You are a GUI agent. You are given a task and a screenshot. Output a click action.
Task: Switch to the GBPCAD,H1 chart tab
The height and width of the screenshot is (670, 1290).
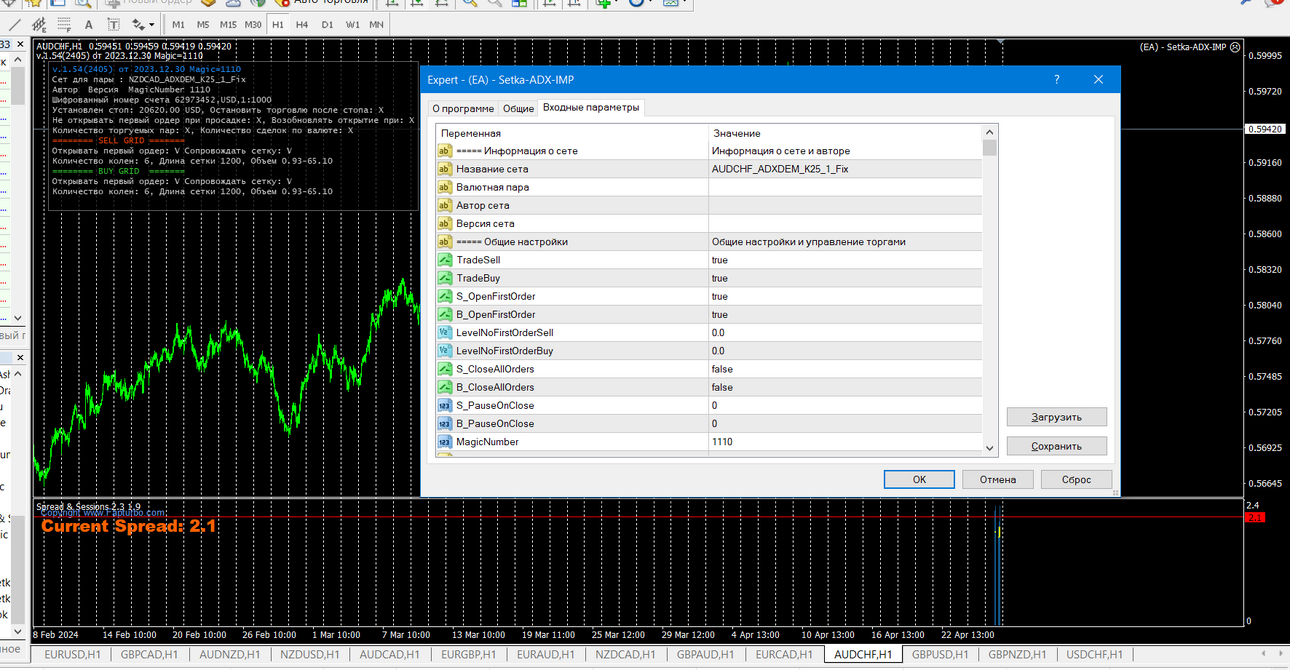click(x=149, y=654)
